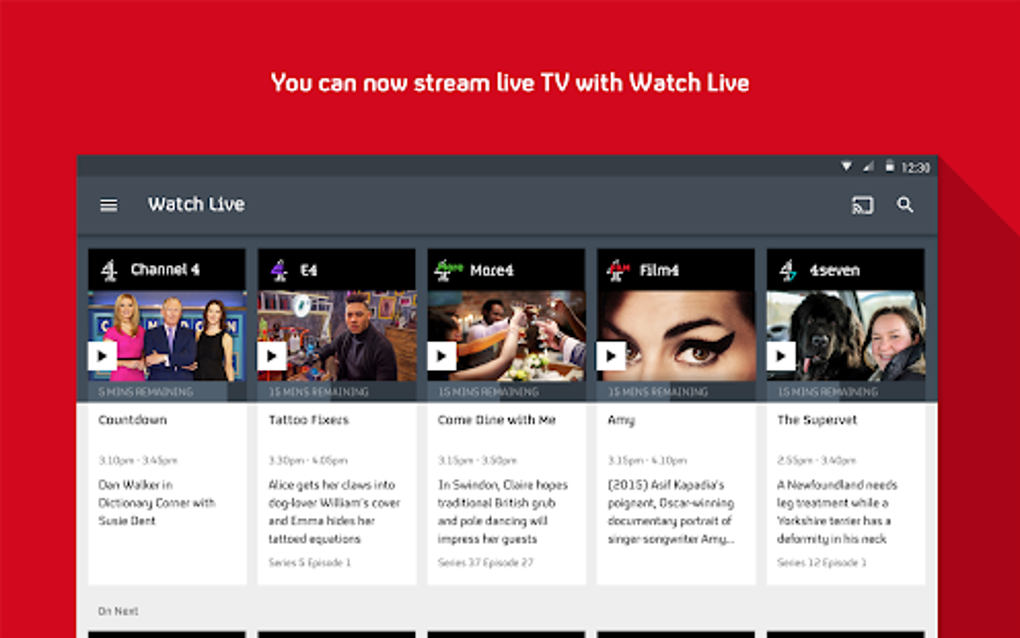Open the hamburger navigation menu
This screenshot has height=638, width=1020.
point(109,206)
